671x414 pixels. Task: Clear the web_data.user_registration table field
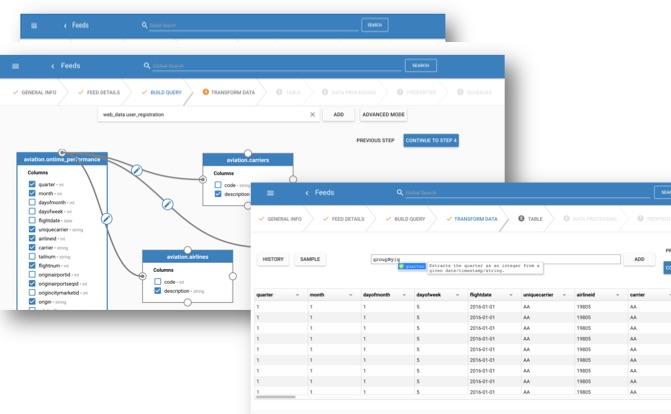[x=312, y=114]
